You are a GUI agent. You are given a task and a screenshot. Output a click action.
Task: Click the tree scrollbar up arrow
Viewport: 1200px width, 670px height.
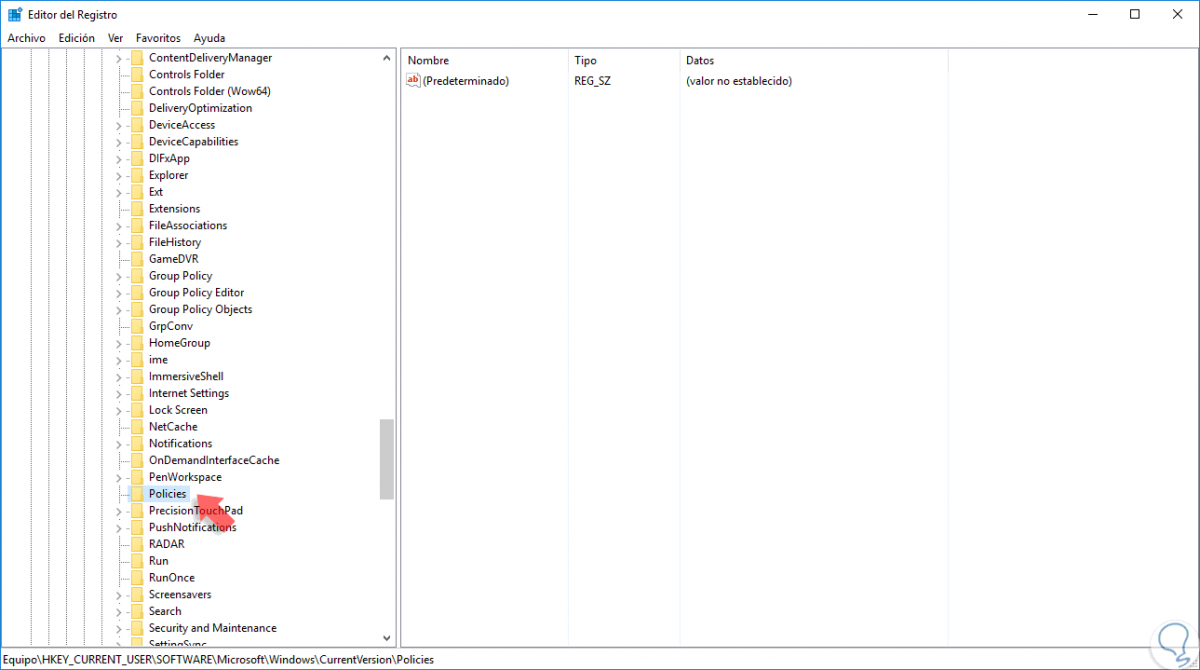(387, 58)
